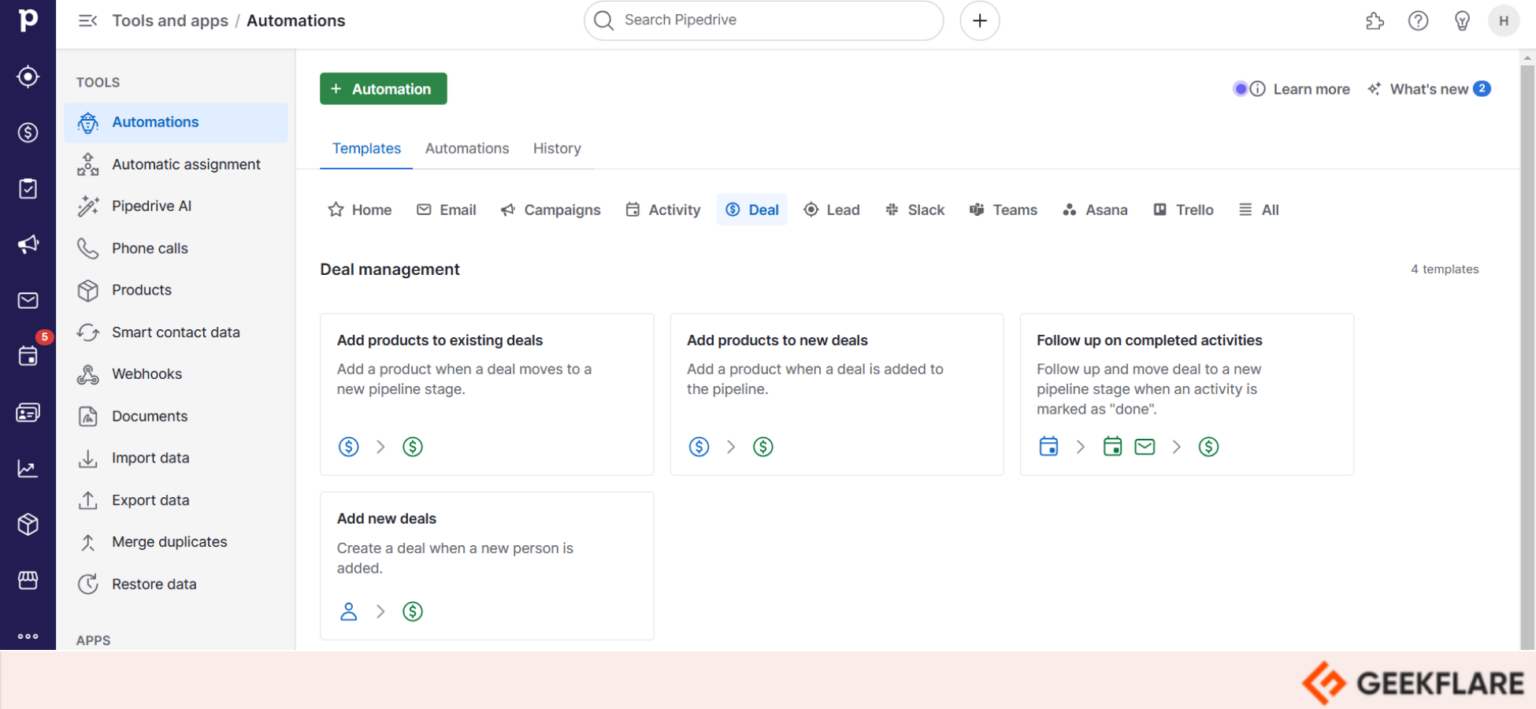The width and height of the screenshot is (1536, 709).
Task: Open What's new notifications
Action: coord(1429,89)
